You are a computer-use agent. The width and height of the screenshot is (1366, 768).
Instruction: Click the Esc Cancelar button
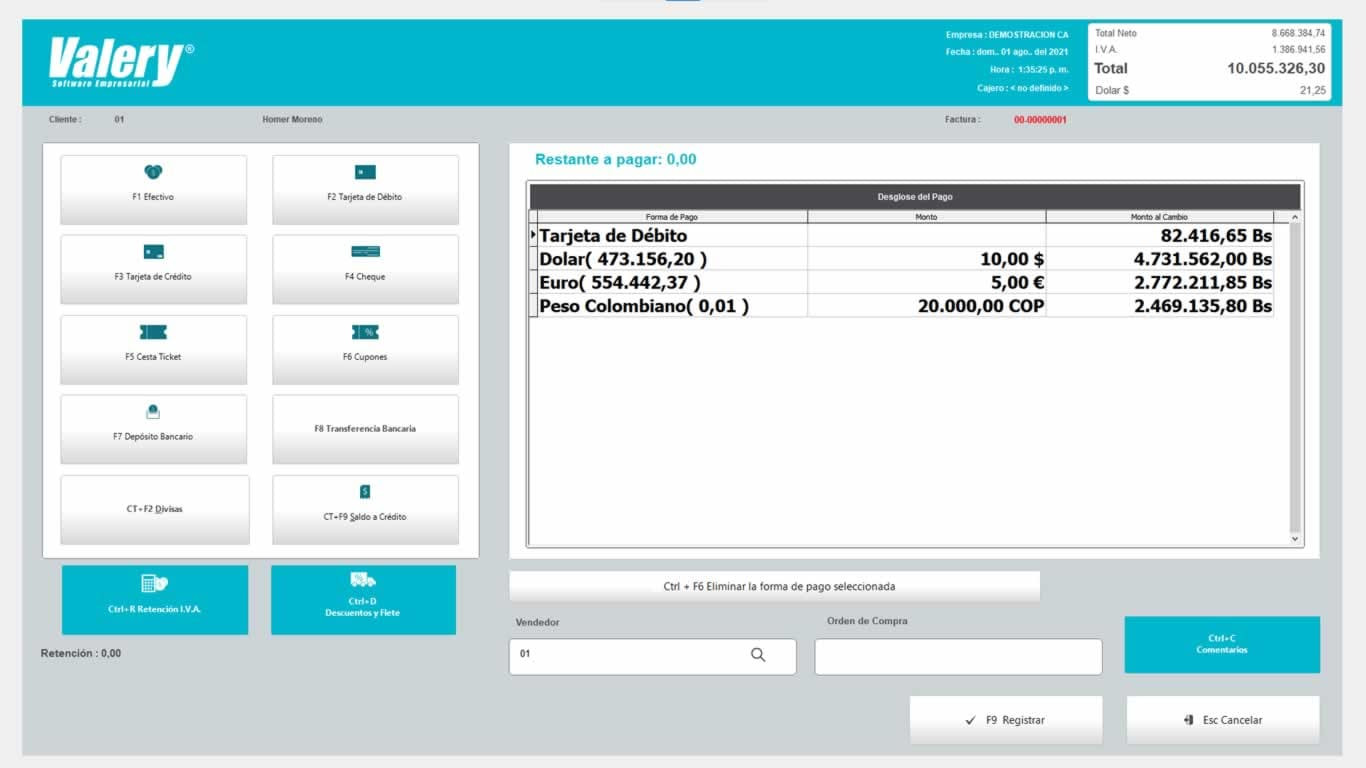tap(1222, 720)
